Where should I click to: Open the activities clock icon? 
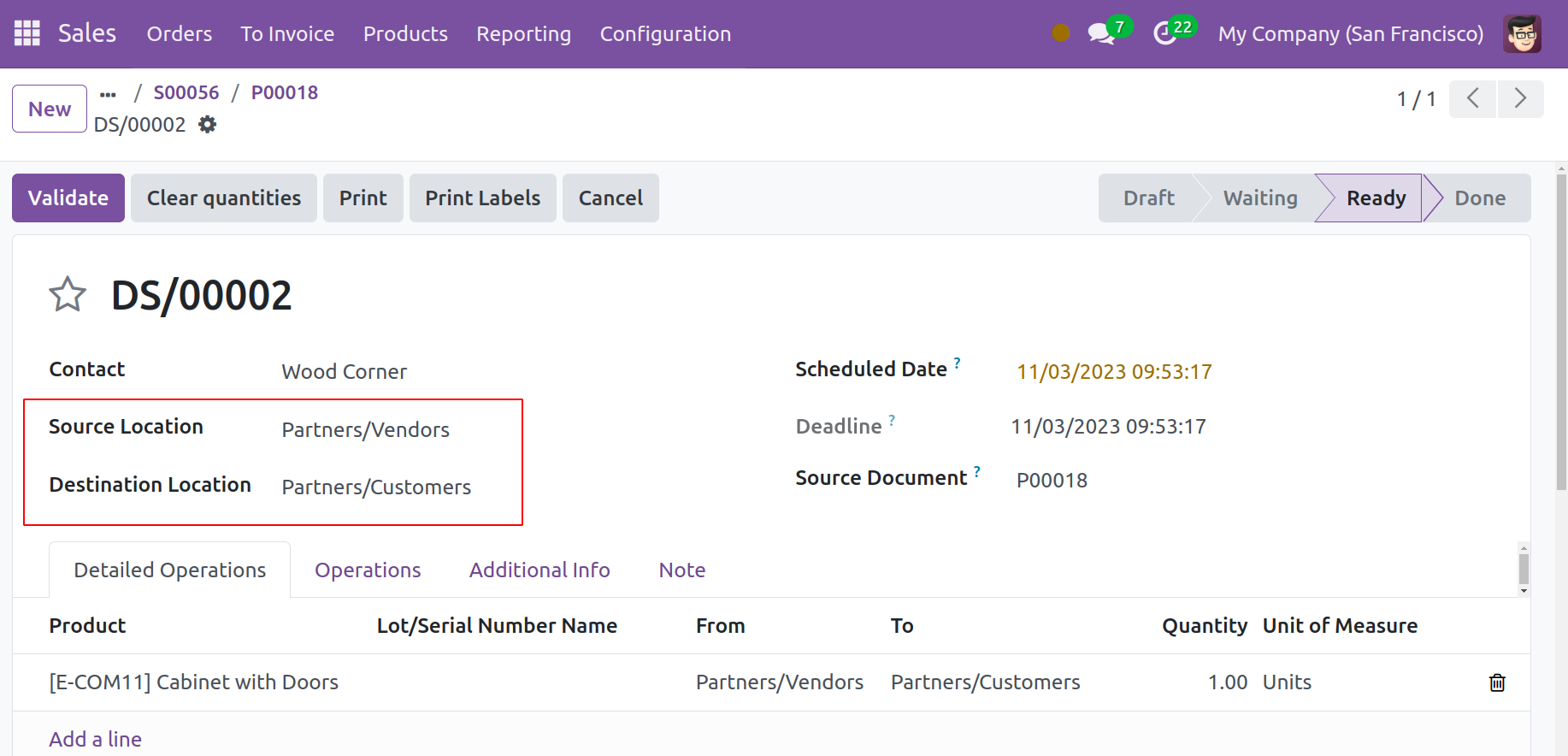click(x=1164, y=34)
